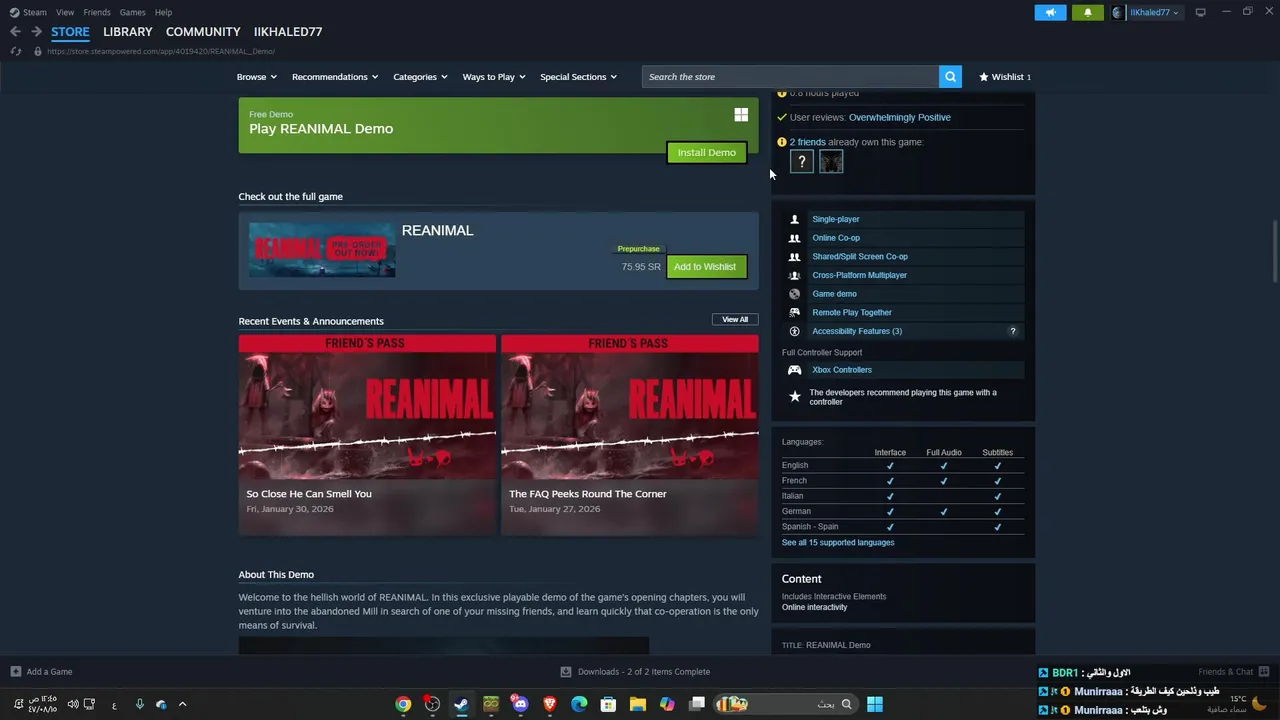The image size is (1280, 720).
Task: Open Remote Play Together link
Action: tap(852, 312)
